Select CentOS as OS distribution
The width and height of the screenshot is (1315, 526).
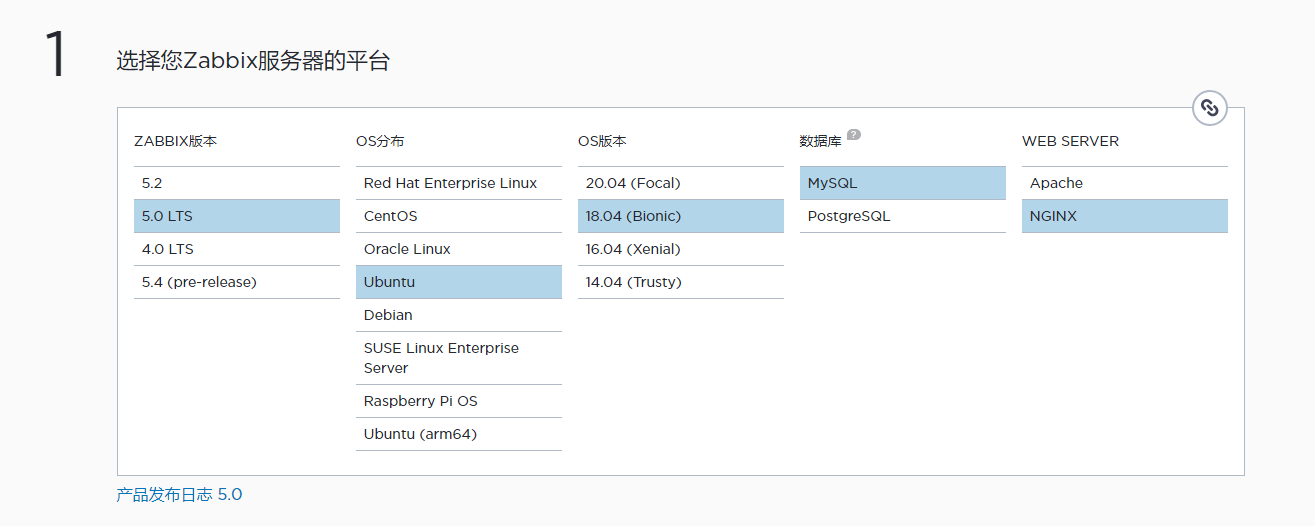click(458, 216)
